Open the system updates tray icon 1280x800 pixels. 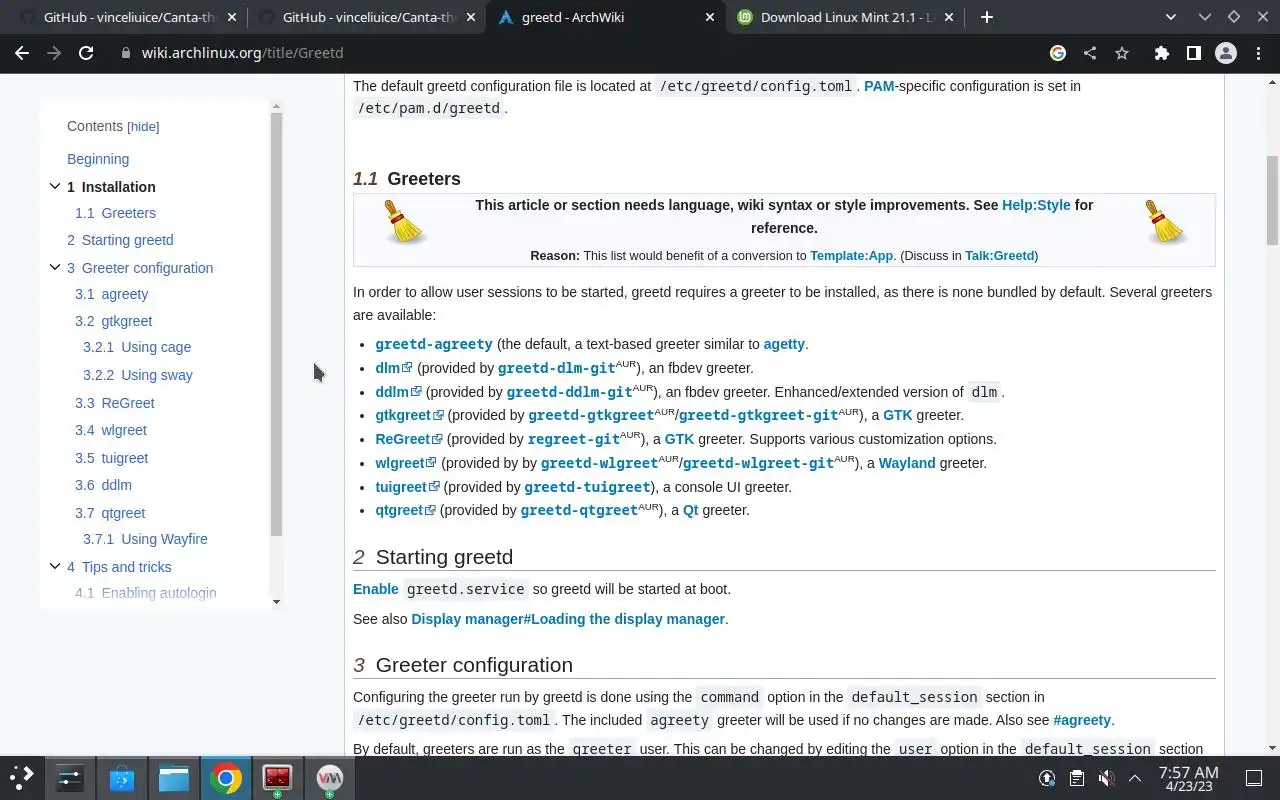(1047, 778)
